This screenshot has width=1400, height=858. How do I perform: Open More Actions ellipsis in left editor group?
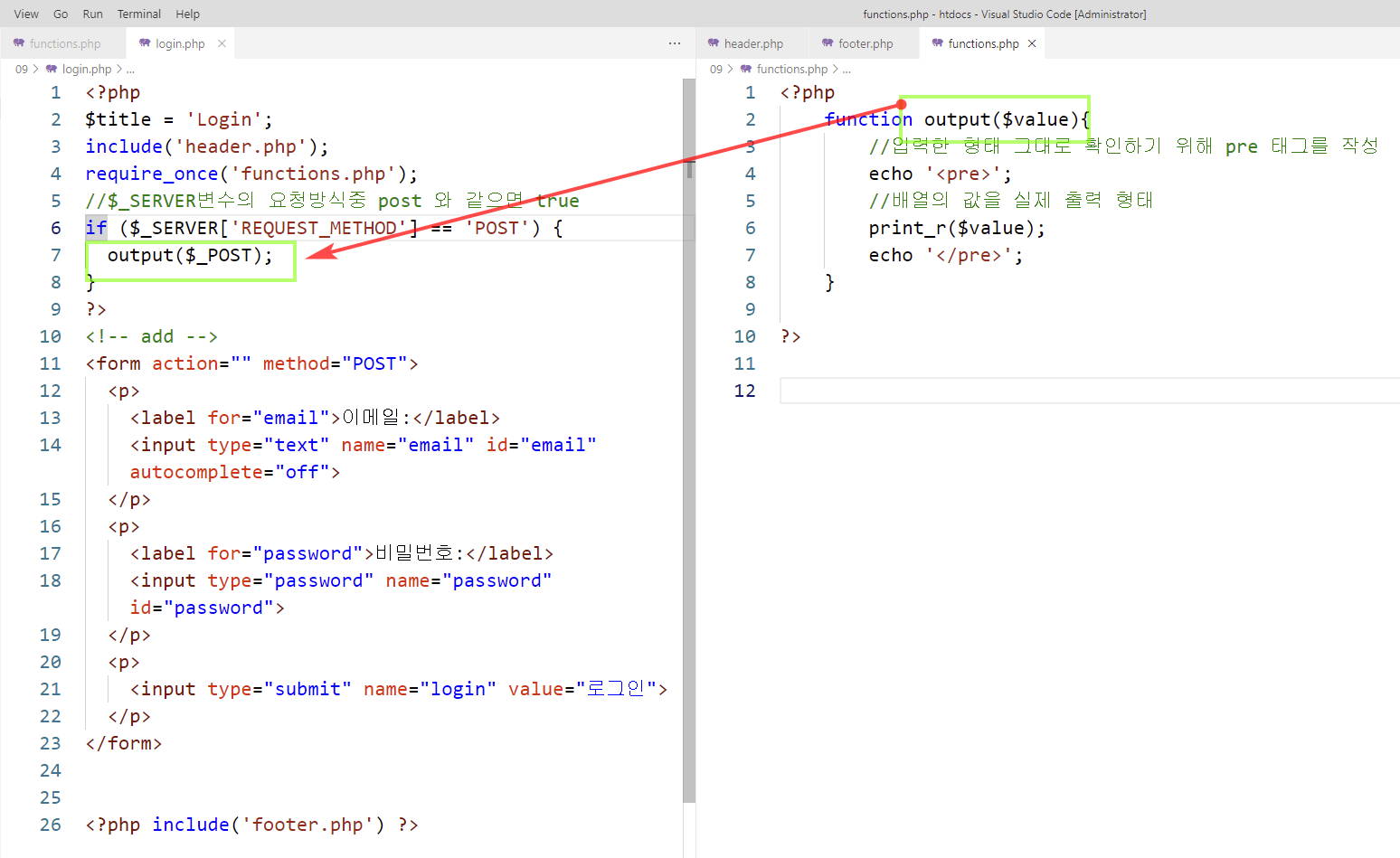point(675,43)
